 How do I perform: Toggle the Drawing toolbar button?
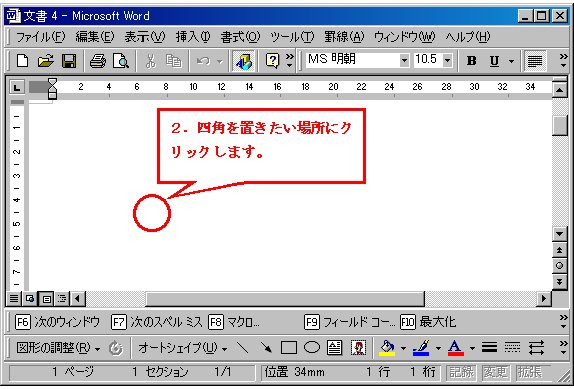pyautogui.click(x=243, y=61)
